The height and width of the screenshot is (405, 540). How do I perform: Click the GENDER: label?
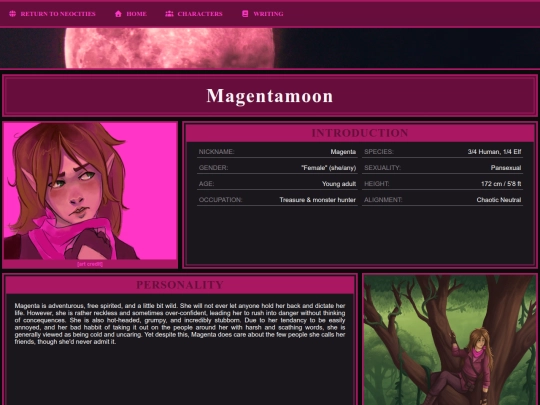[213, 168]
